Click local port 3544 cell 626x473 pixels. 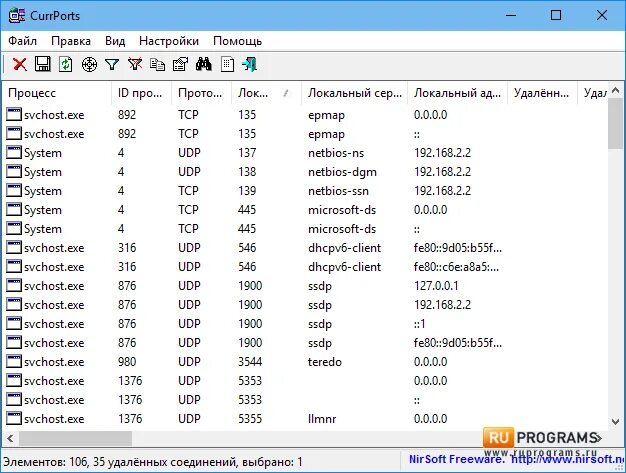[250, 362]
